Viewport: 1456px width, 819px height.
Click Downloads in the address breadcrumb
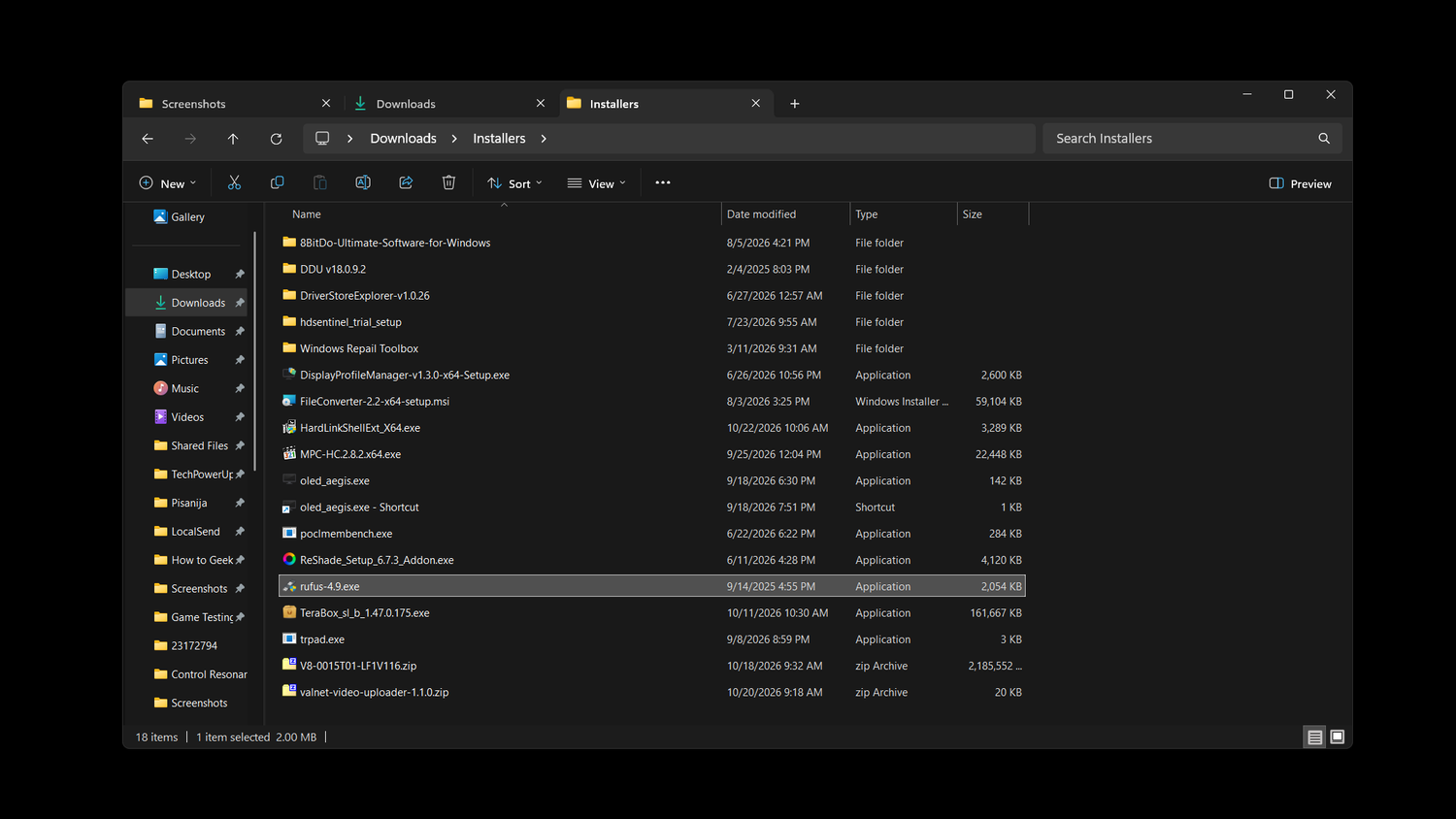[403, 139]
